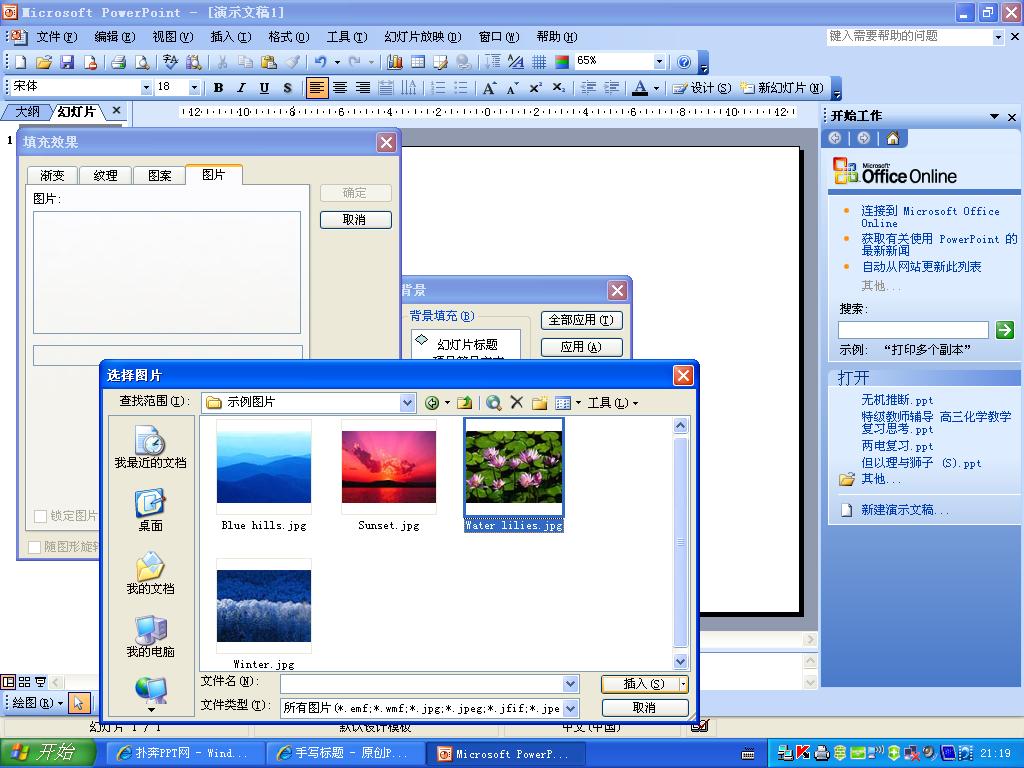Viewport: 1024px width, 768px height.
Task: Align text left in formatting toolbar
Action: [x=317, y=88]
